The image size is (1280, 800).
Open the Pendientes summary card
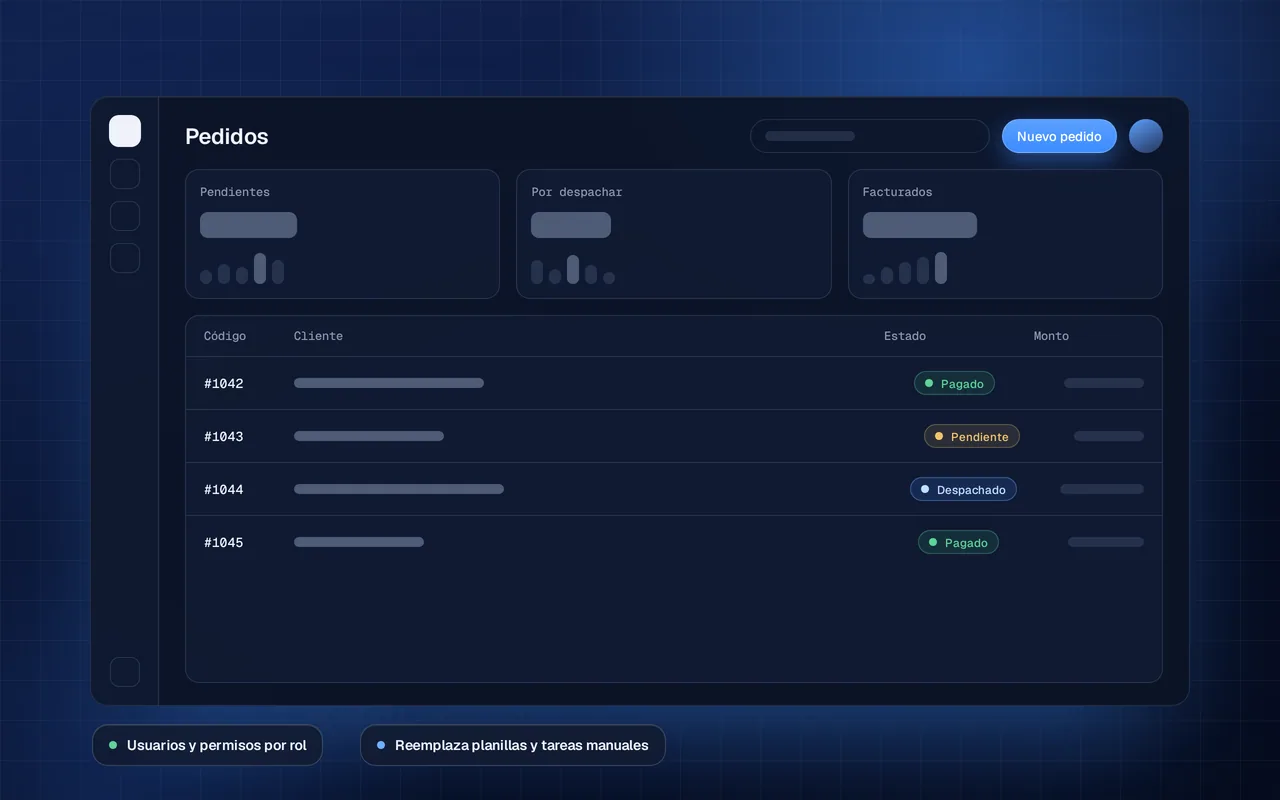[342, 234]
